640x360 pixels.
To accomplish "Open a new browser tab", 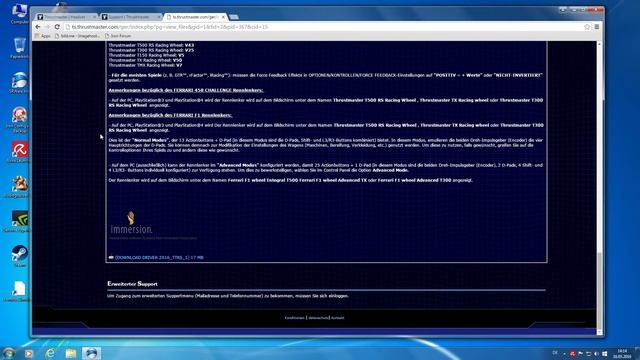I will pyautogui.click(x=234, y=17).
